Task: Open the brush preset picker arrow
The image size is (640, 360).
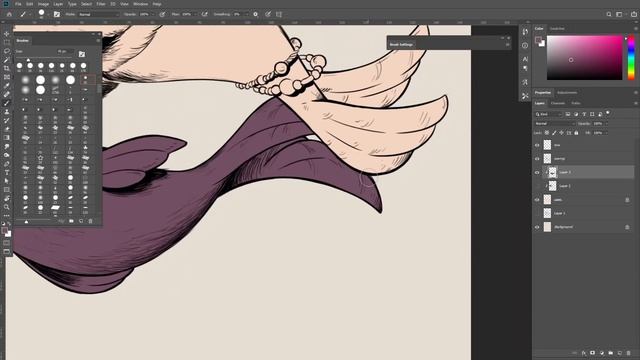Action: click(x=47, y=14)
